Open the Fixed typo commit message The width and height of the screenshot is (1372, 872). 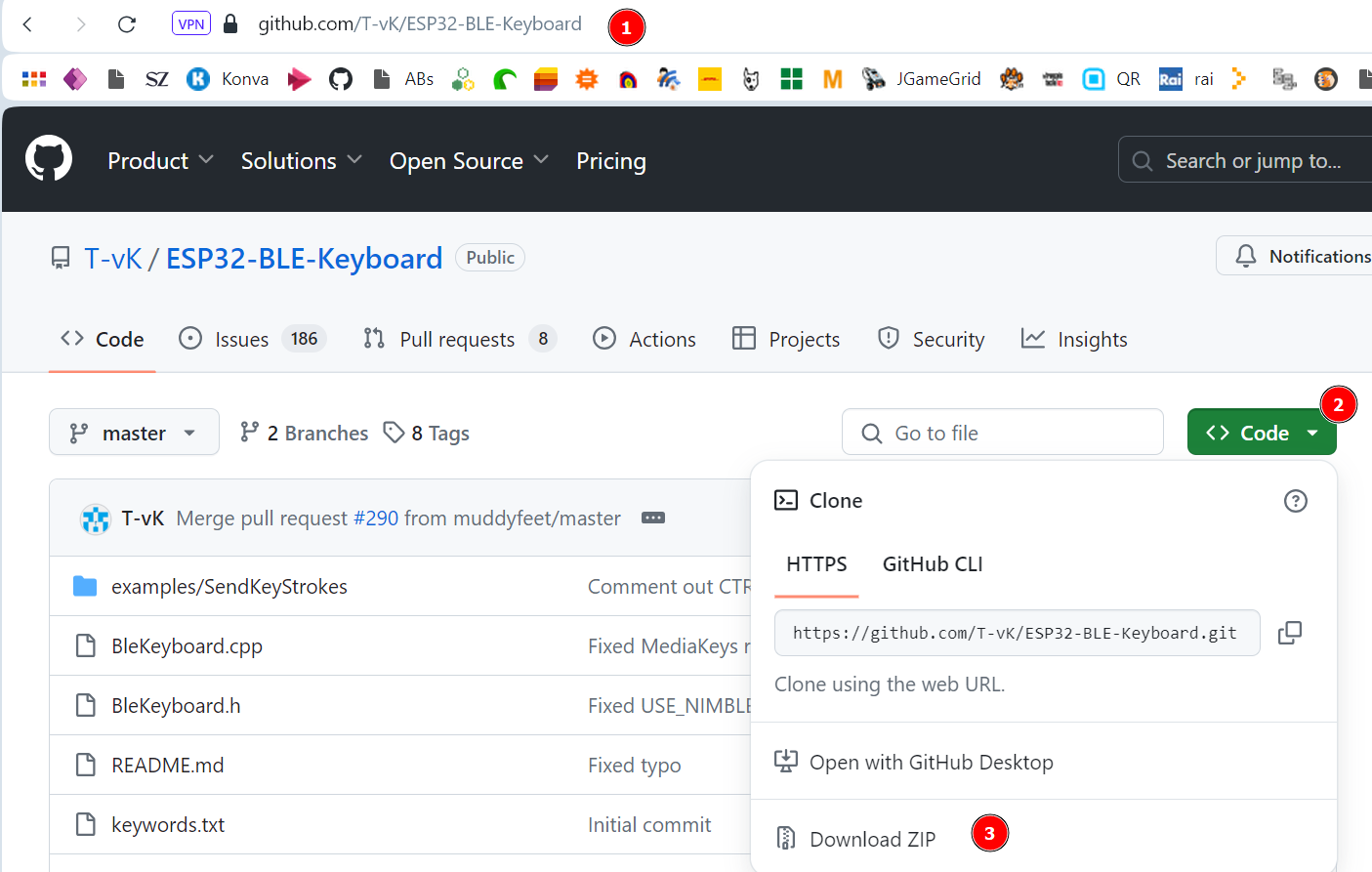click(635, 765)
